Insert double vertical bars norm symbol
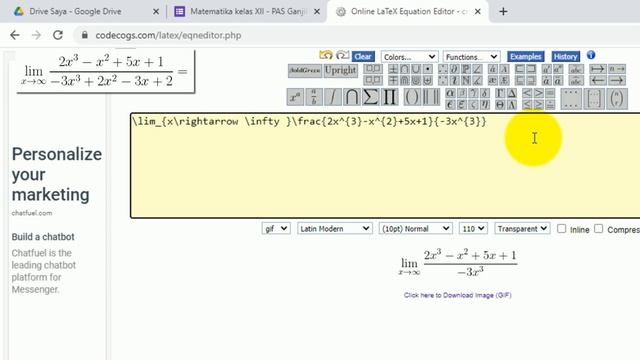 point(431,97)
